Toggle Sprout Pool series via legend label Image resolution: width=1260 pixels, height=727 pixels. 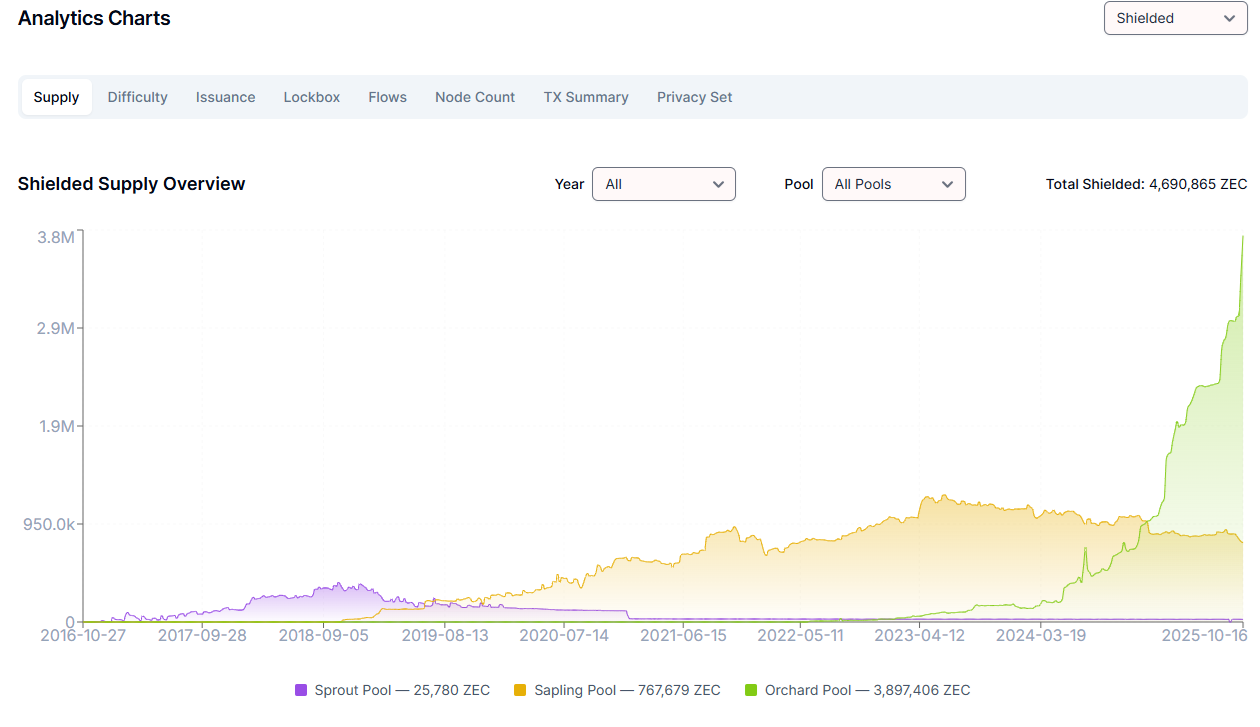pos(402,690)
